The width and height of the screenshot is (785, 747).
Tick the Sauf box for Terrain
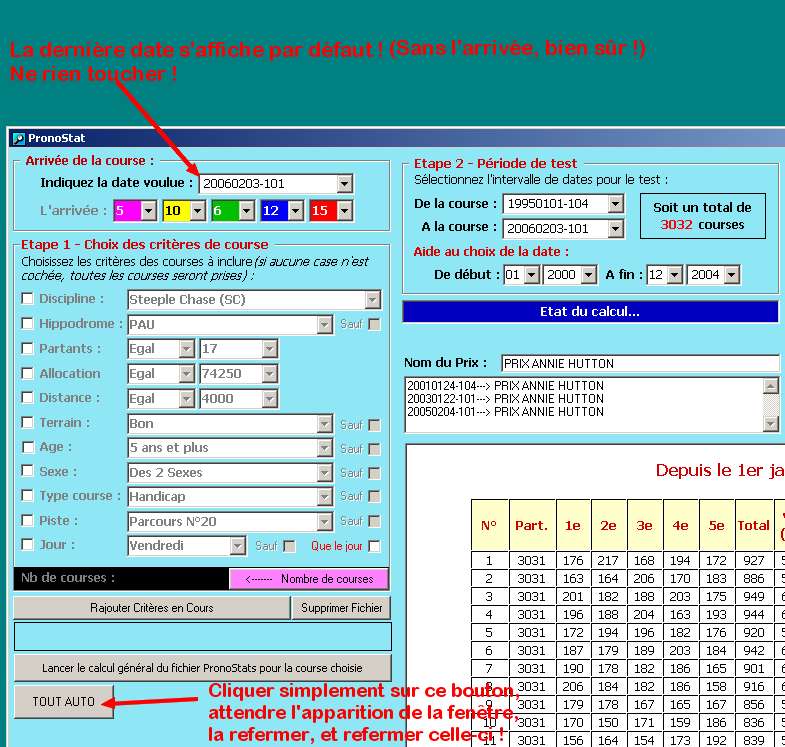pos(374,425)
